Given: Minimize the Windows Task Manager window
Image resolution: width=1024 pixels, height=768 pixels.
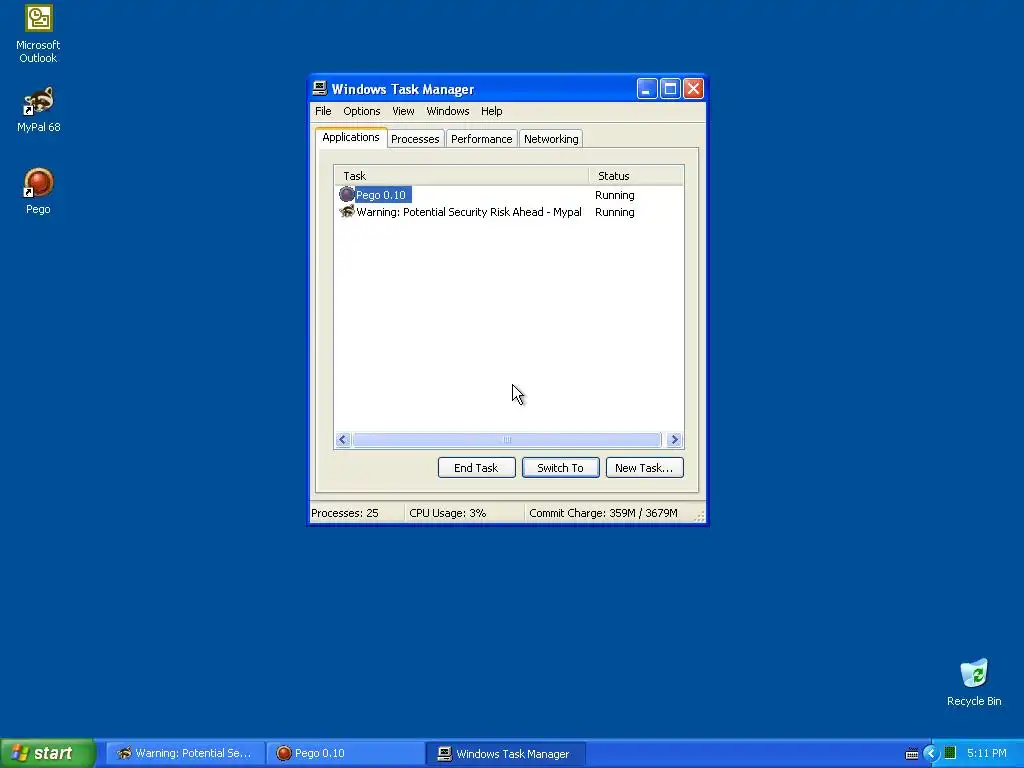Looking at the screenshot, I should pos(647,88).
